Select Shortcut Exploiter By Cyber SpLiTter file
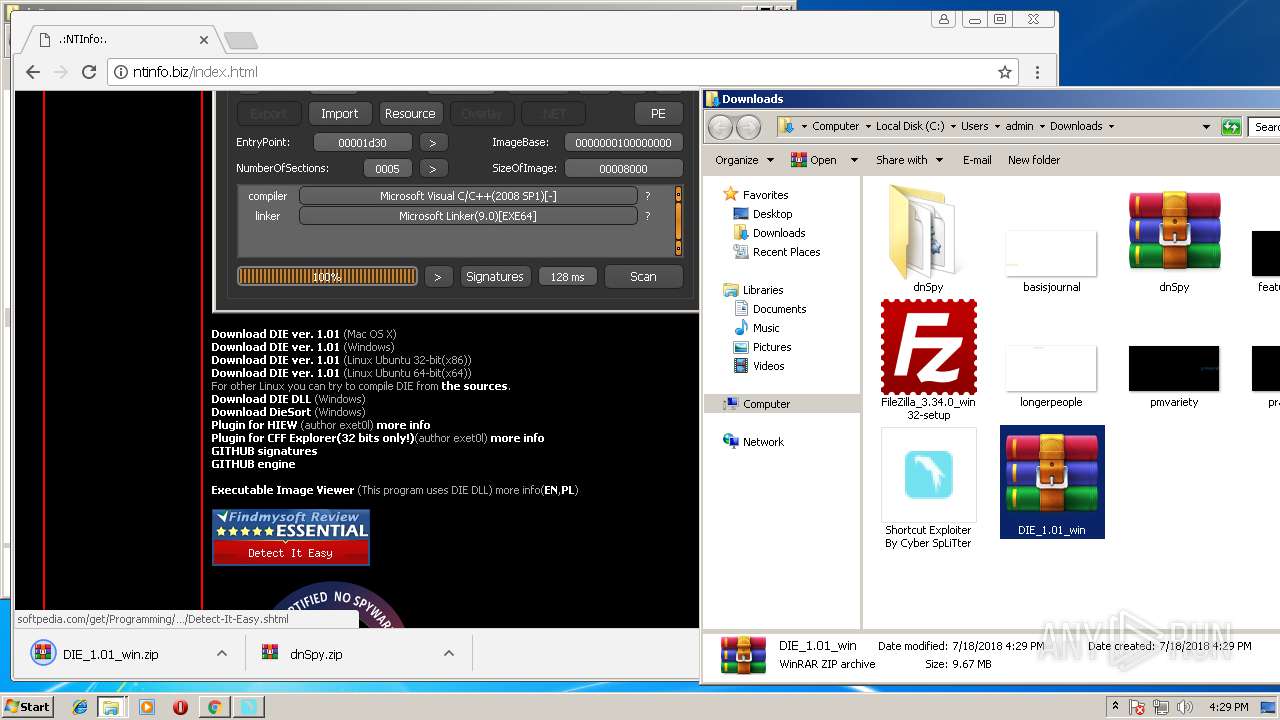 point(928,489)
